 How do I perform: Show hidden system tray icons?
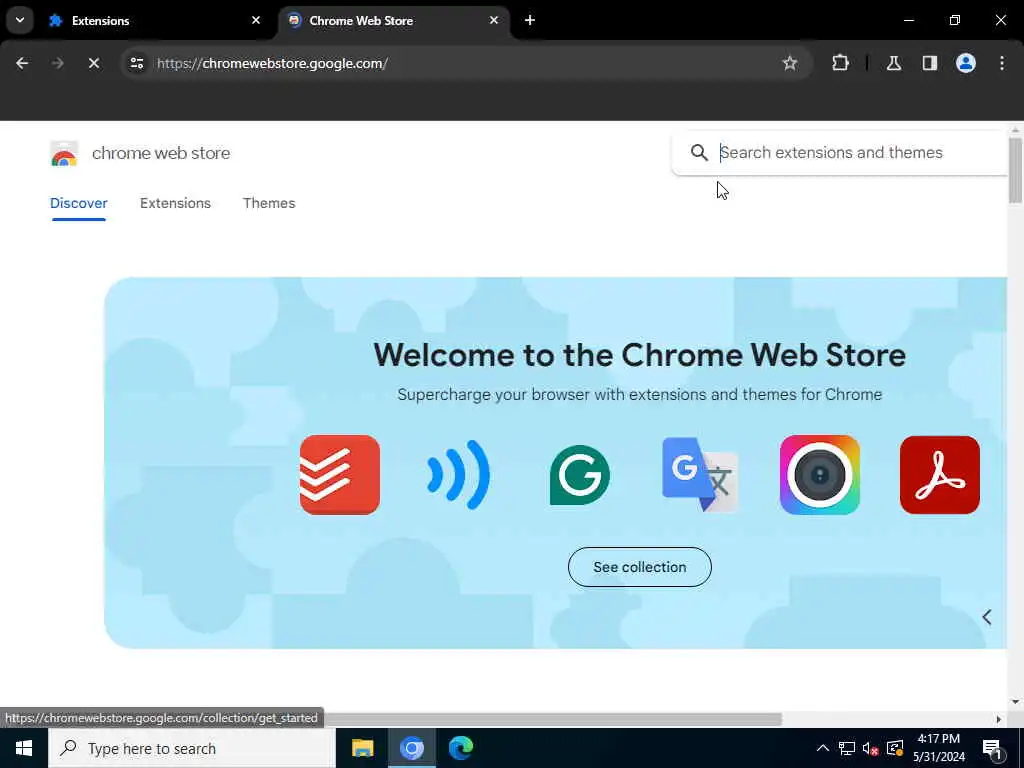(823, 748)
